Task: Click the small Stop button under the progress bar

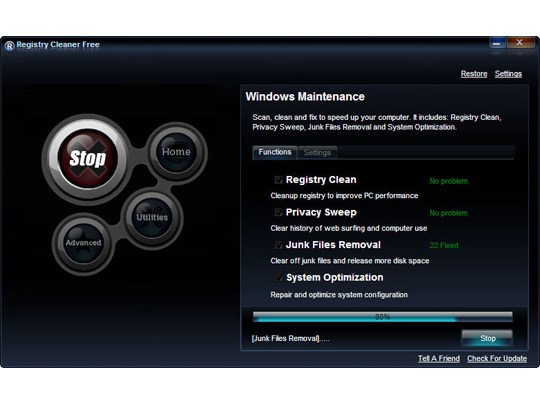Action: pyautogui.click(x=487, y=338)
